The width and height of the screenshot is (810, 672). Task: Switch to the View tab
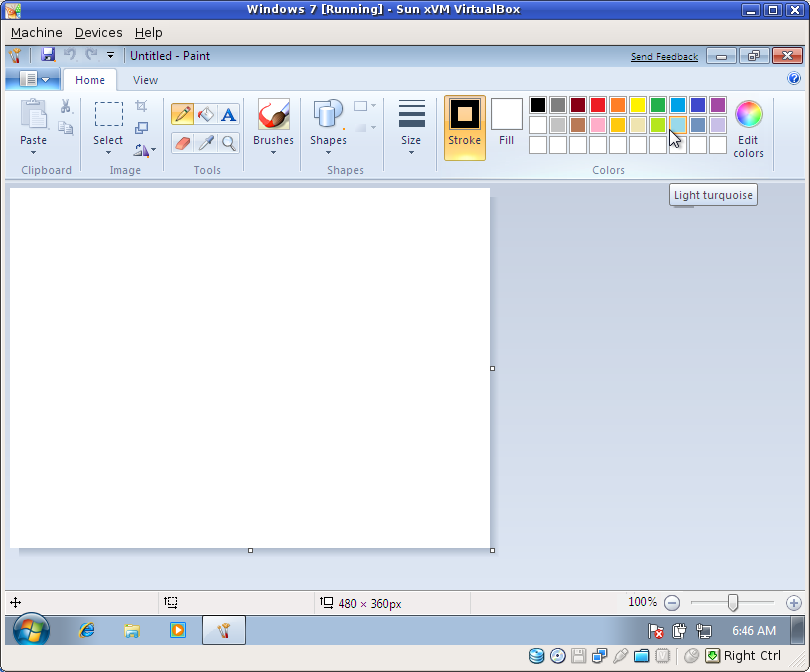145,80
